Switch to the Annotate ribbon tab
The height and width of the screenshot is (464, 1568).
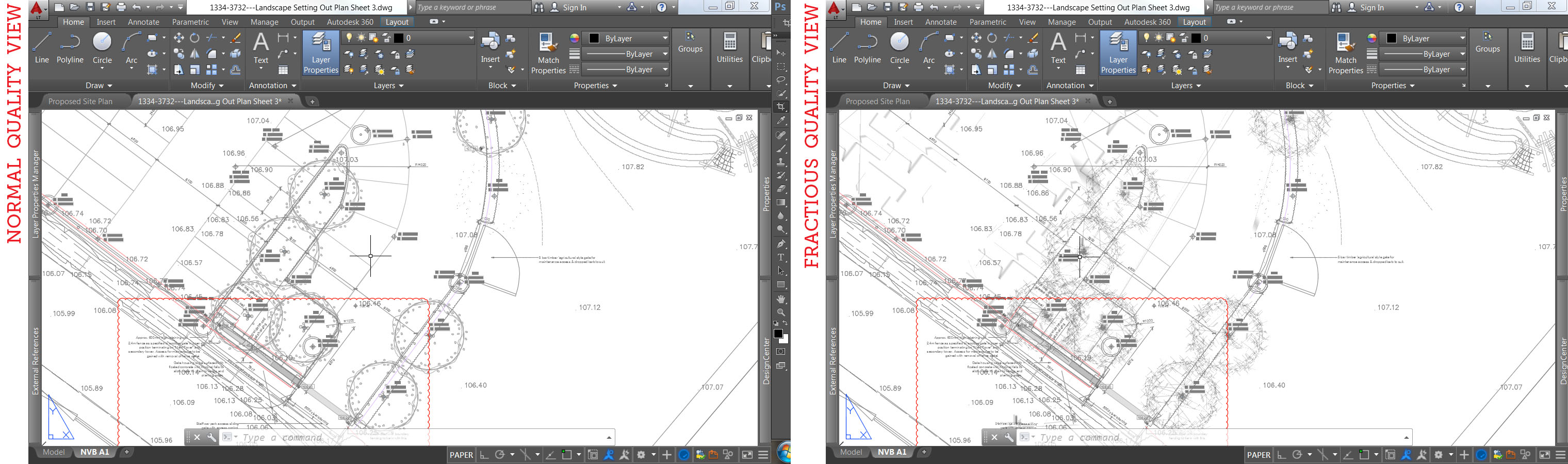[x=142, y=21]
